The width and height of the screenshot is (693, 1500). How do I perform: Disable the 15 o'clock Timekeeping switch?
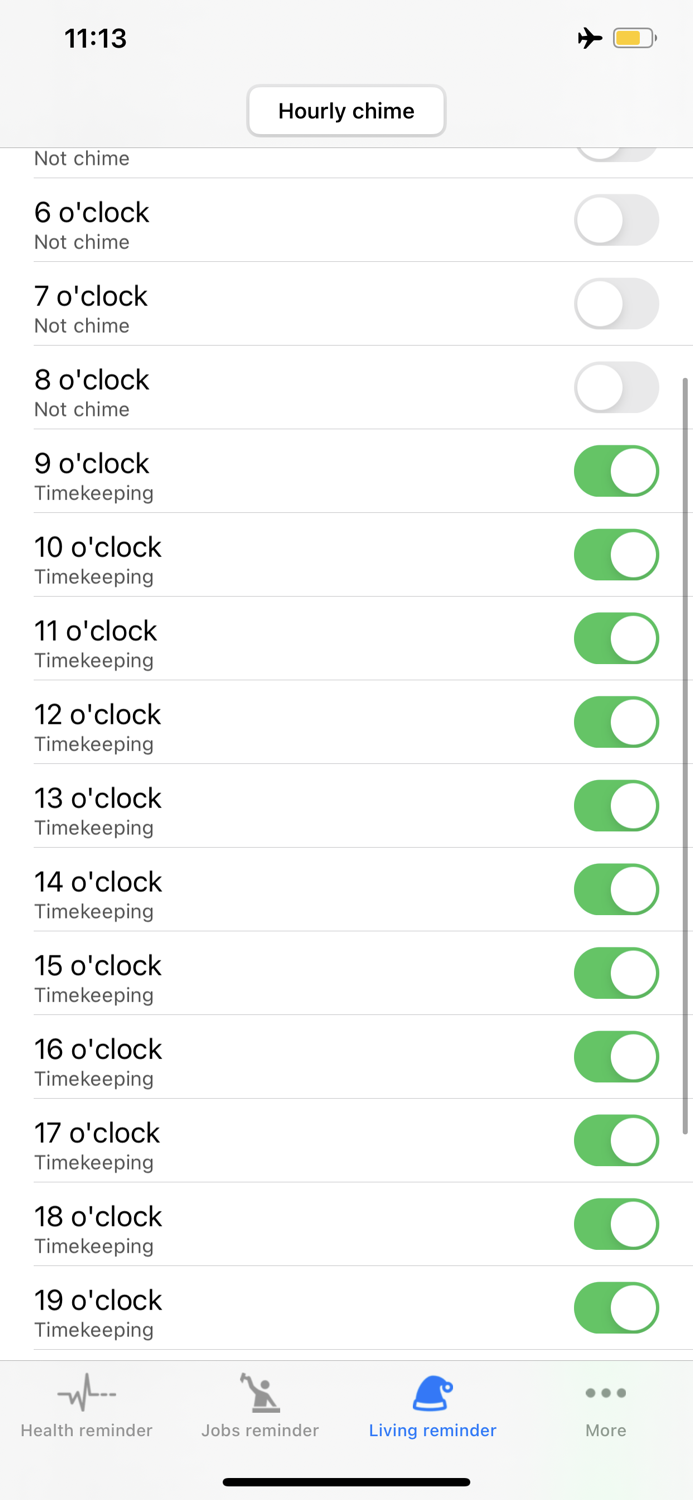(x=616, y=973)
